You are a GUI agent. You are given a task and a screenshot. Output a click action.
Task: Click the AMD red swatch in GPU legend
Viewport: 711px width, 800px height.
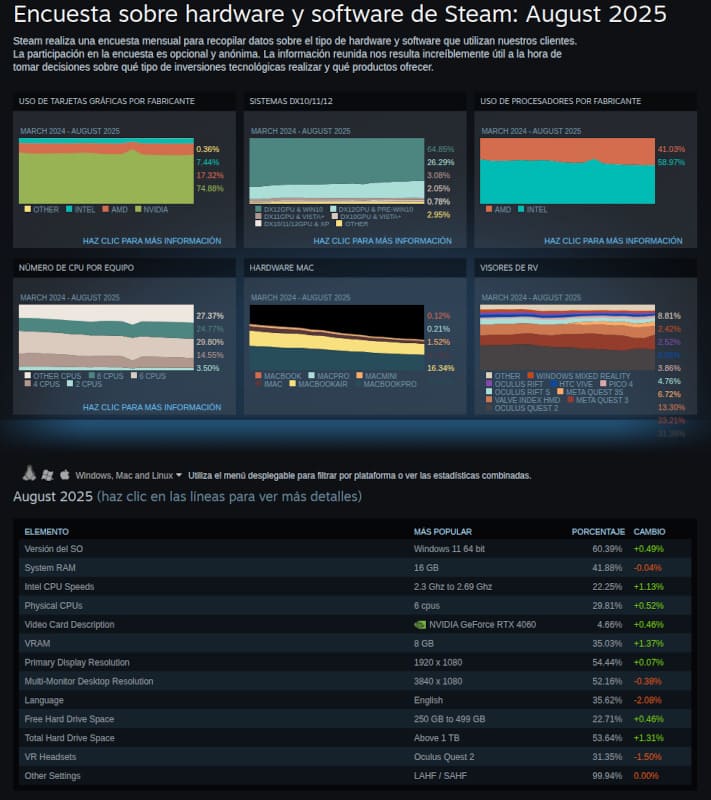[105, 209]
